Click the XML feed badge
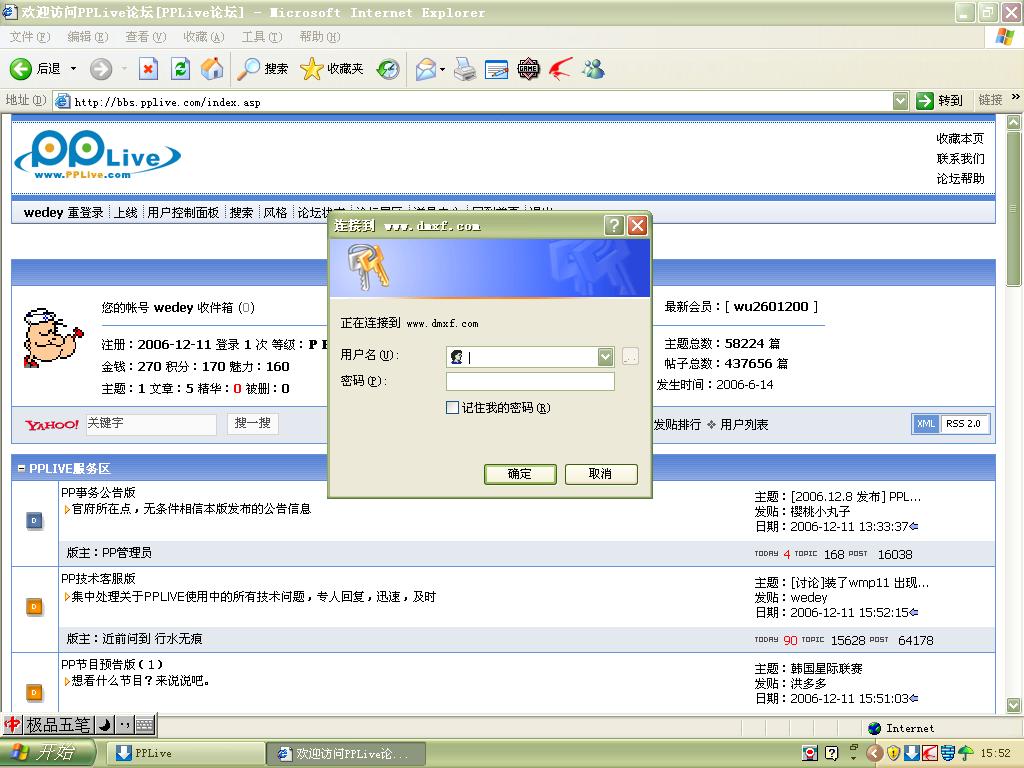This screenshot has height=768, width=1024. point(926,424)
